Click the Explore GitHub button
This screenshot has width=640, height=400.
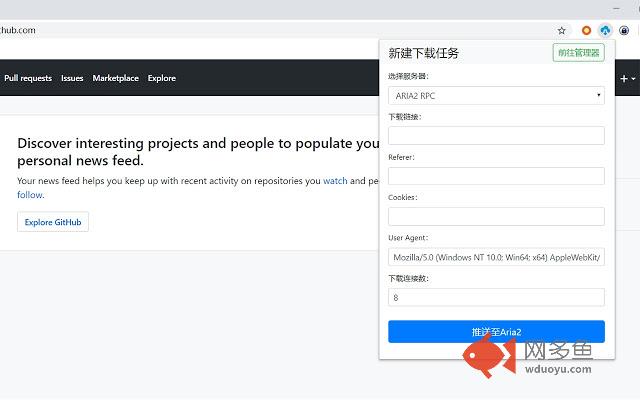pos(53,222)
